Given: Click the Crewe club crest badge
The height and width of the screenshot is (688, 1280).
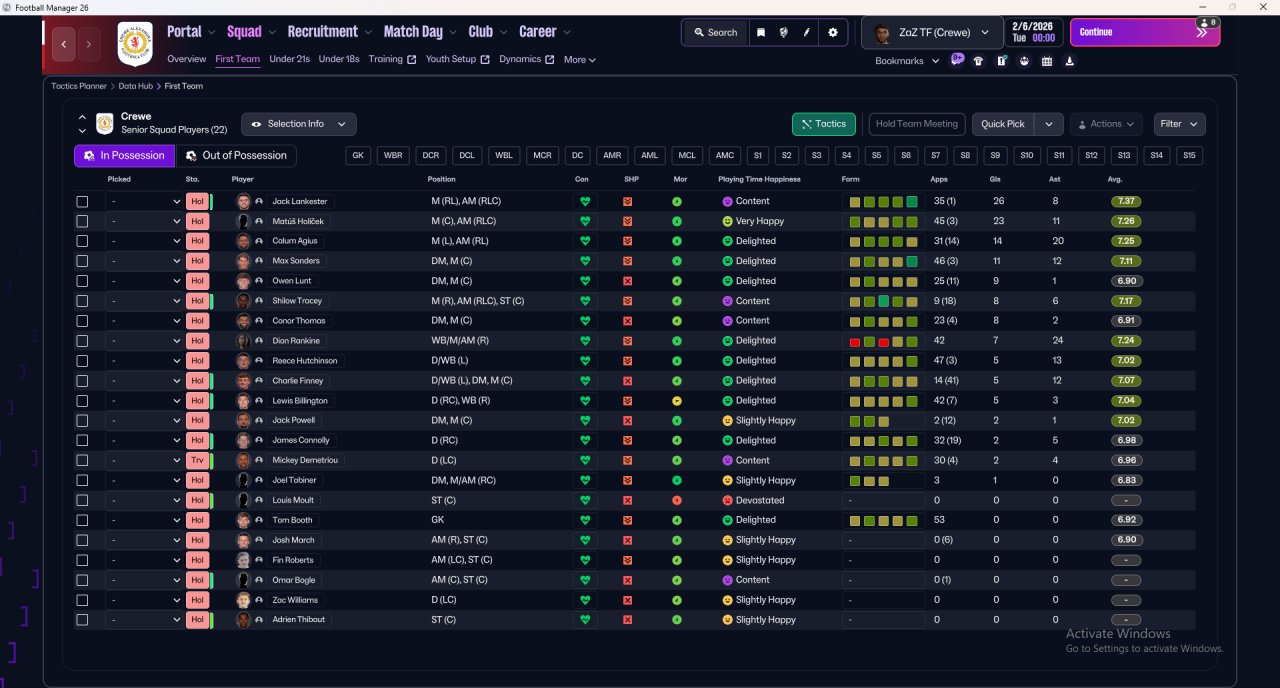Looking at the screenshot, I should (x=135, y=43).
